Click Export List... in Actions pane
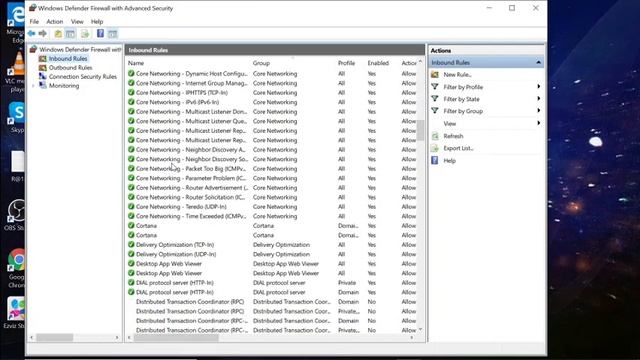640x360 pixels. tap(458, 148)
